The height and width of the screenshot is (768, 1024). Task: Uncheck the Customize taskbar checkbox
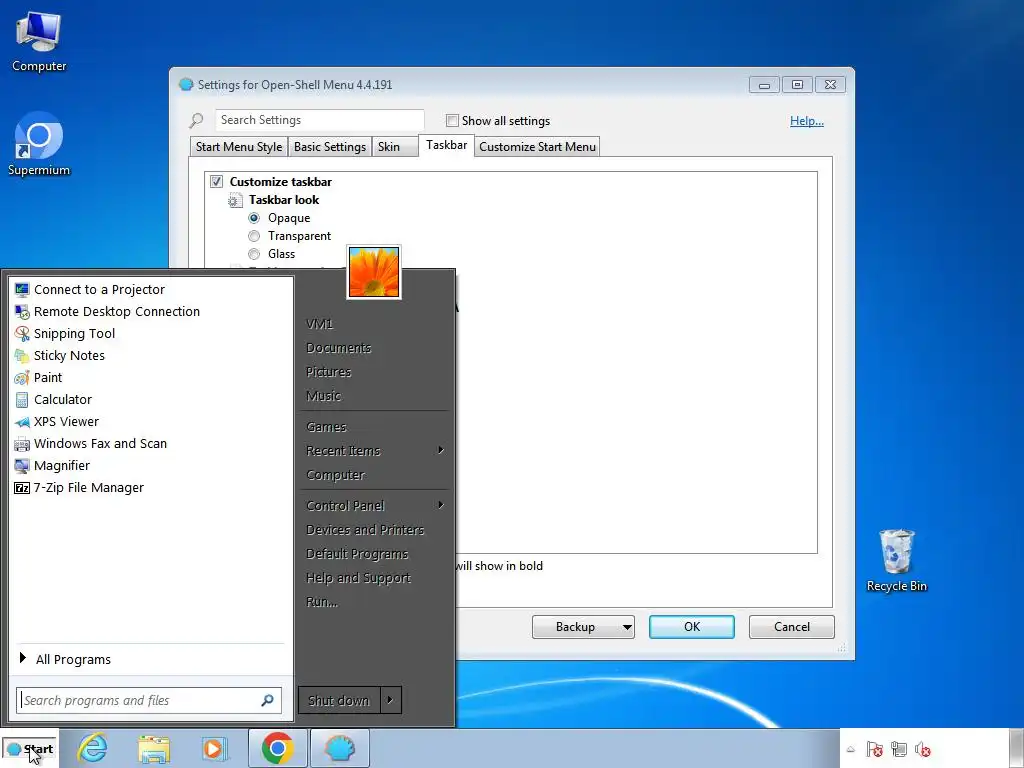216,182
